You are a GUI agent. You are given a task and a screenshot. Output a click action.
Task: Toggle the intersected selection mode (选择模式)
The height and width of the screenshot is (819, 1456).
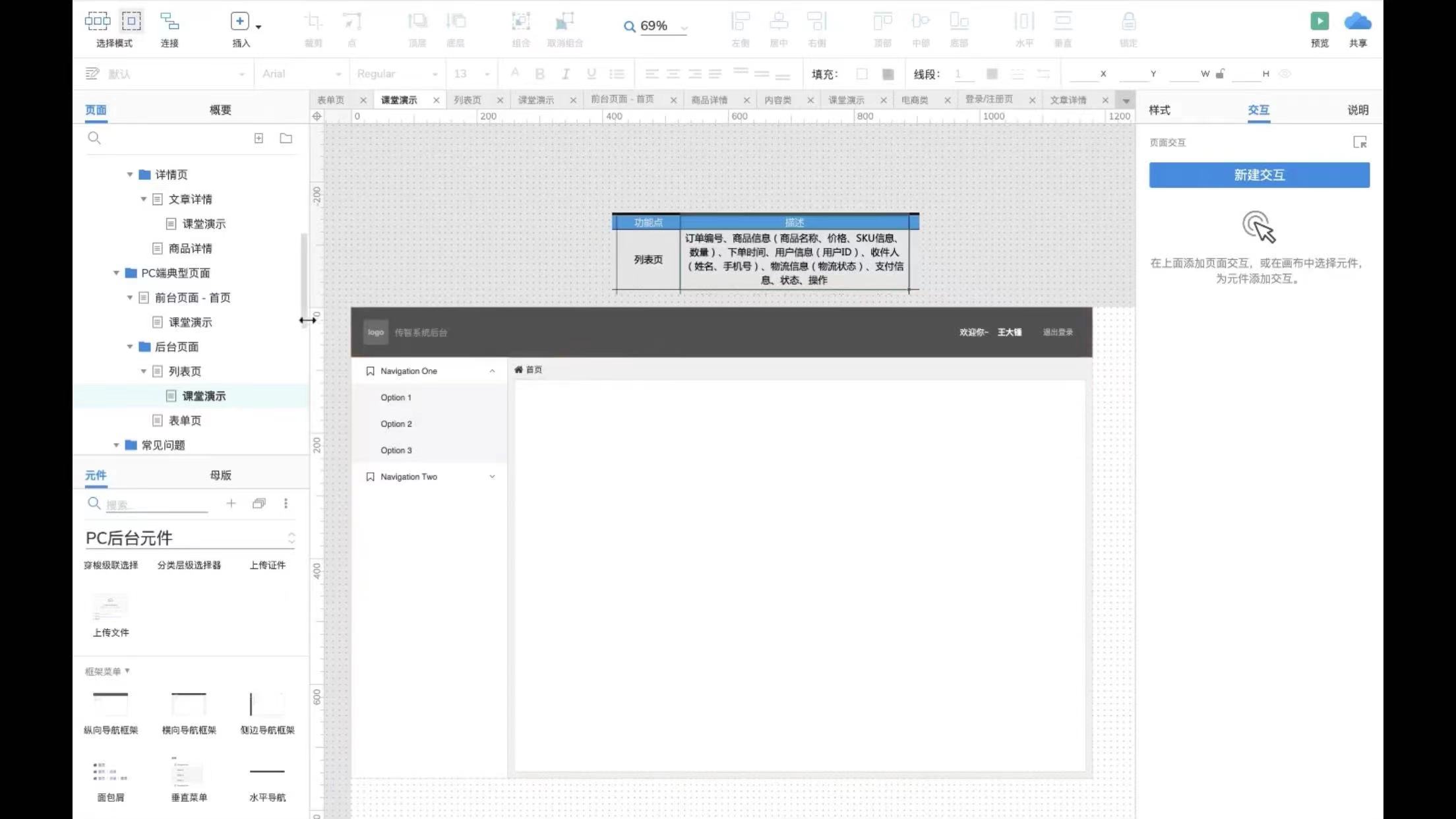(x=98, y=22)
